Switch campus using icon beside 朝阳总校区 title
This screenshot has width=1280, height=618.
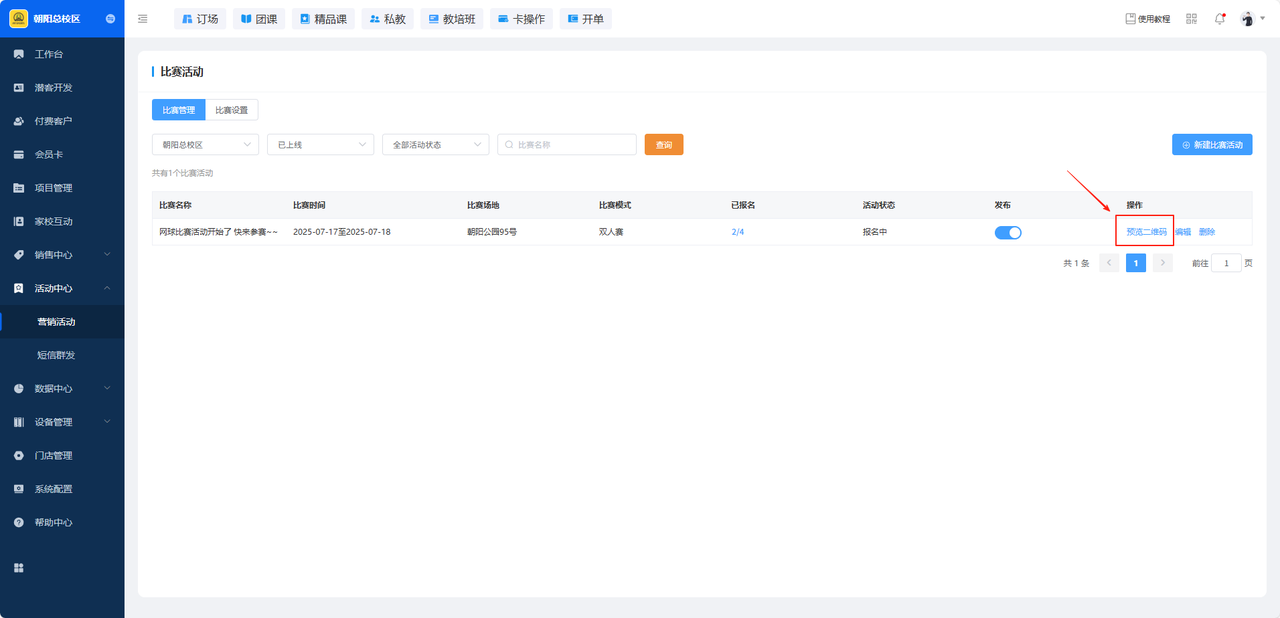pos(109,19)
